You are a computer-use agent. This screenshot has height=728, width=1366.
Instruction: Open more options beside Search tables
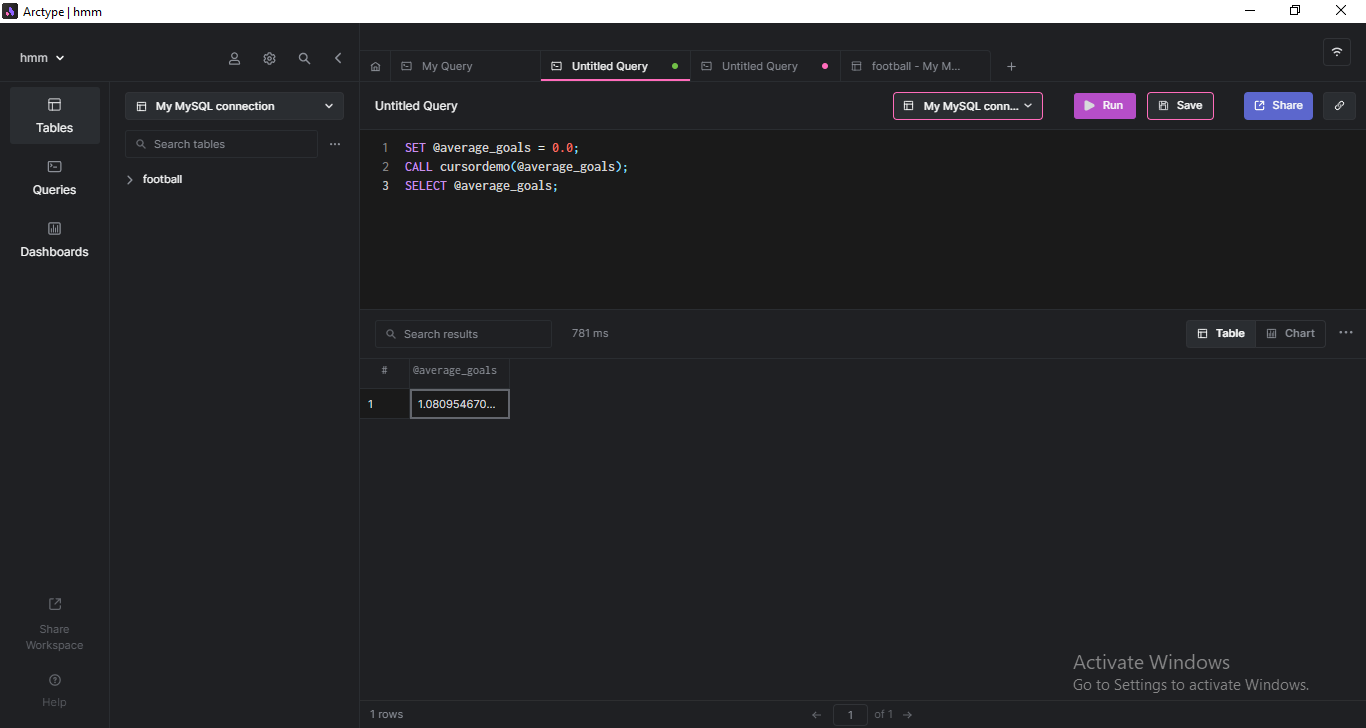tap(335, 144)
